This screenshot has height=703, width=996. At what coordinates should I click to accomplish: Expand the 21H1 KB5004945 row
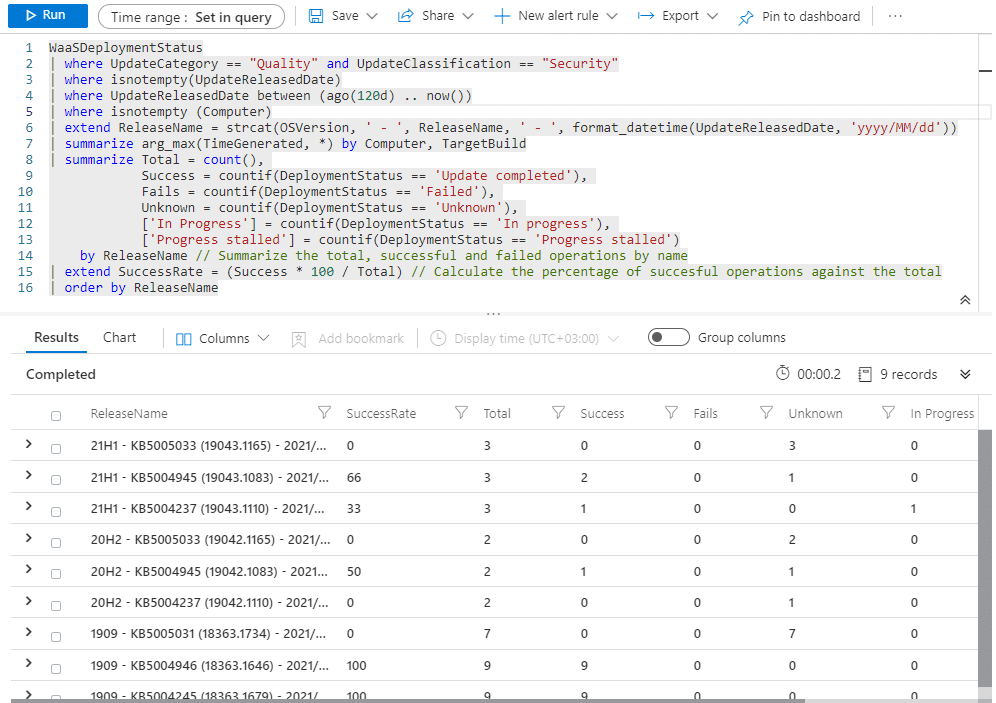tap(29, 475)
